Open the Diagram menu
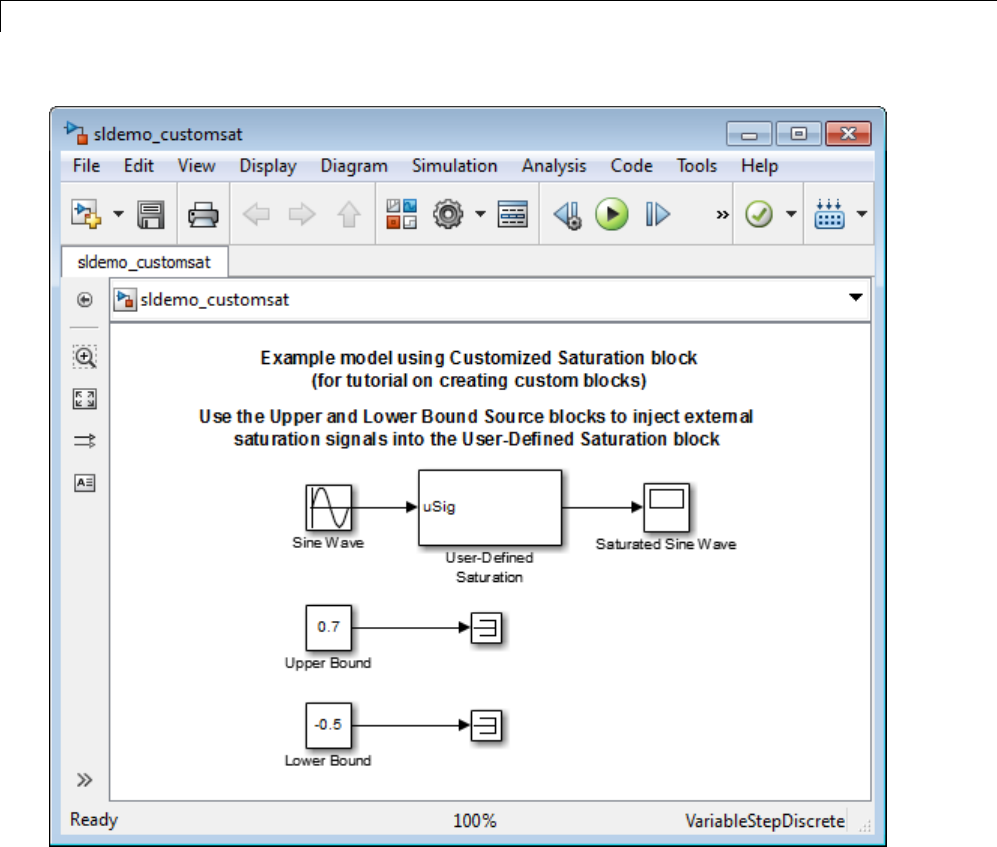 click(x=354, y=166)
